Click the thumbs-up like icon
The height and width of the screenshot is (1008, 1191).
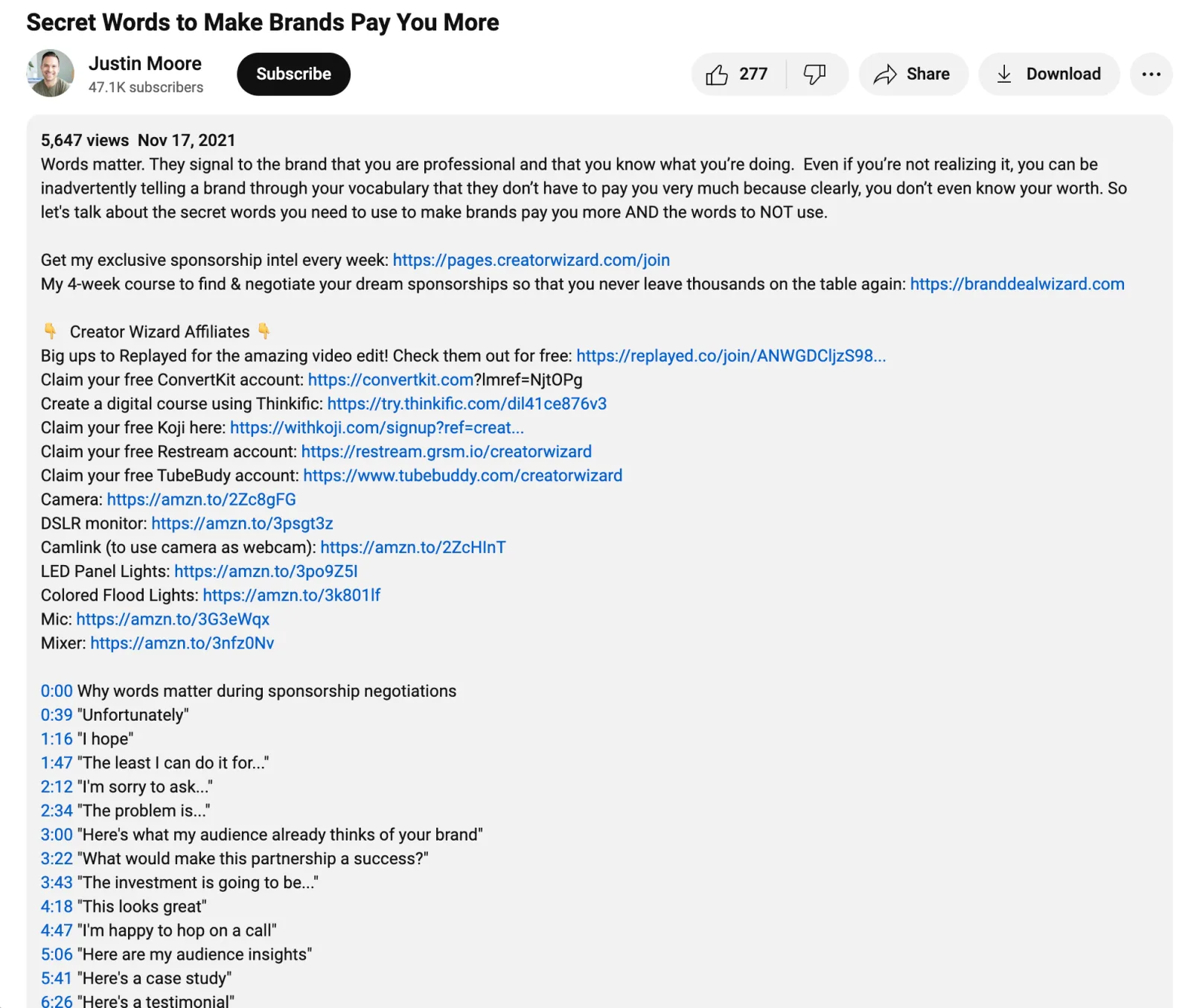(x=718, y=74)
